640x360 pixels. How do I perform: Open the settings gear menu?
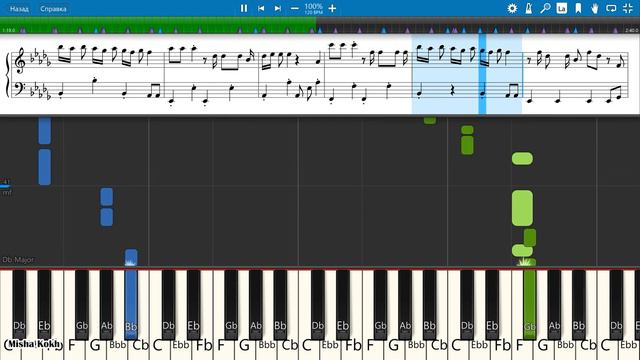point(512,8)
